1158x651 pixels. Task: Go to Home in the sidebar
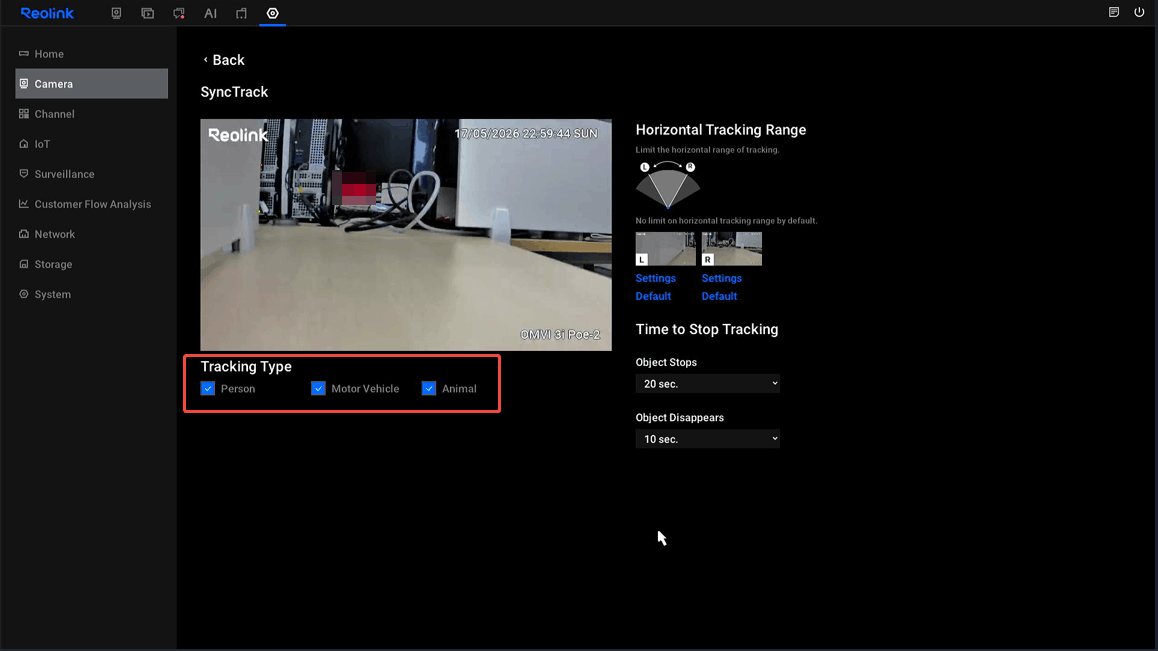pos(92,54)
